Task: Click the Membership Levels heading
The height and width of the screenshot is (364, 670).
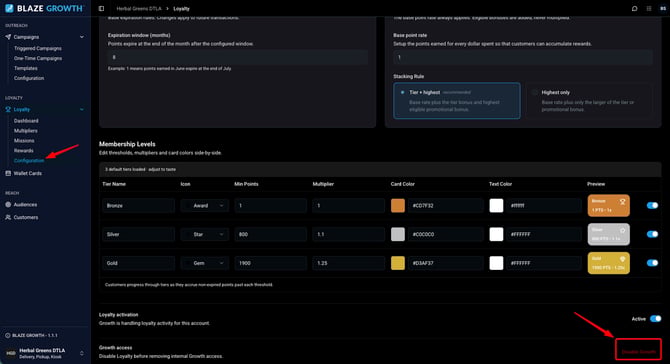Action: [127, 144]
